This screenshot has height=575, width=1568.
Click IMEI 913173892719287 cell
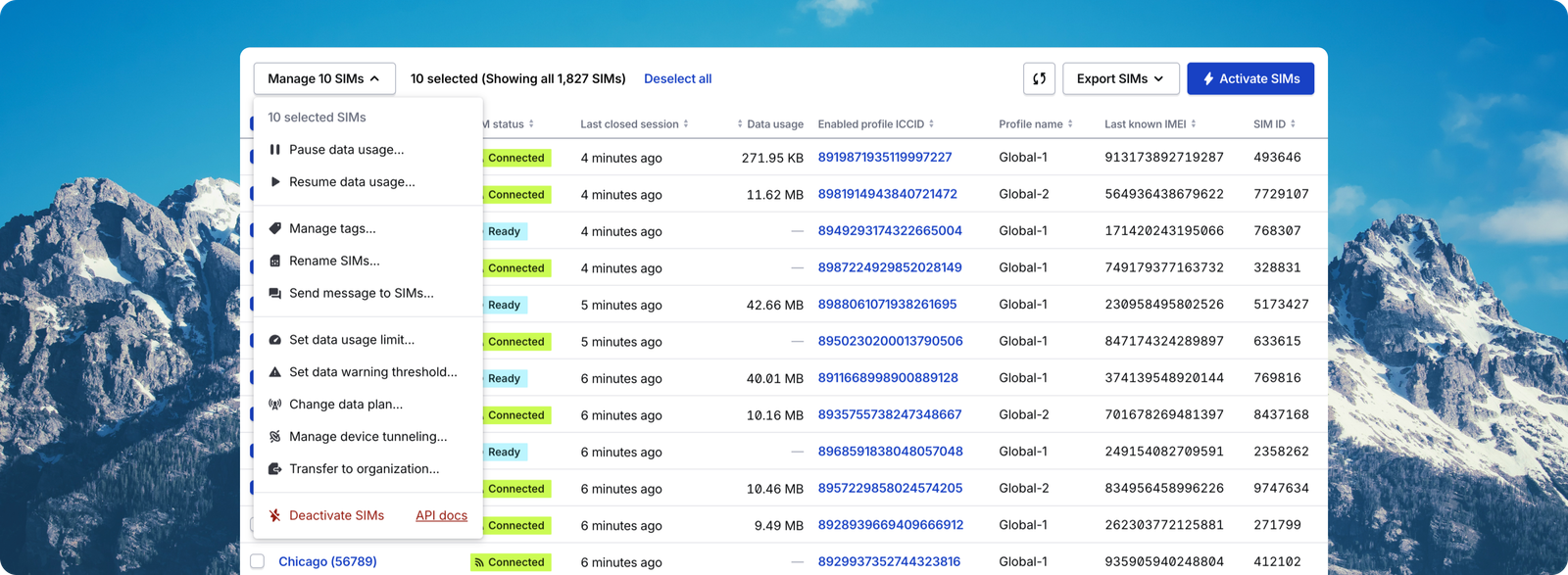[x=1164, y=157]
